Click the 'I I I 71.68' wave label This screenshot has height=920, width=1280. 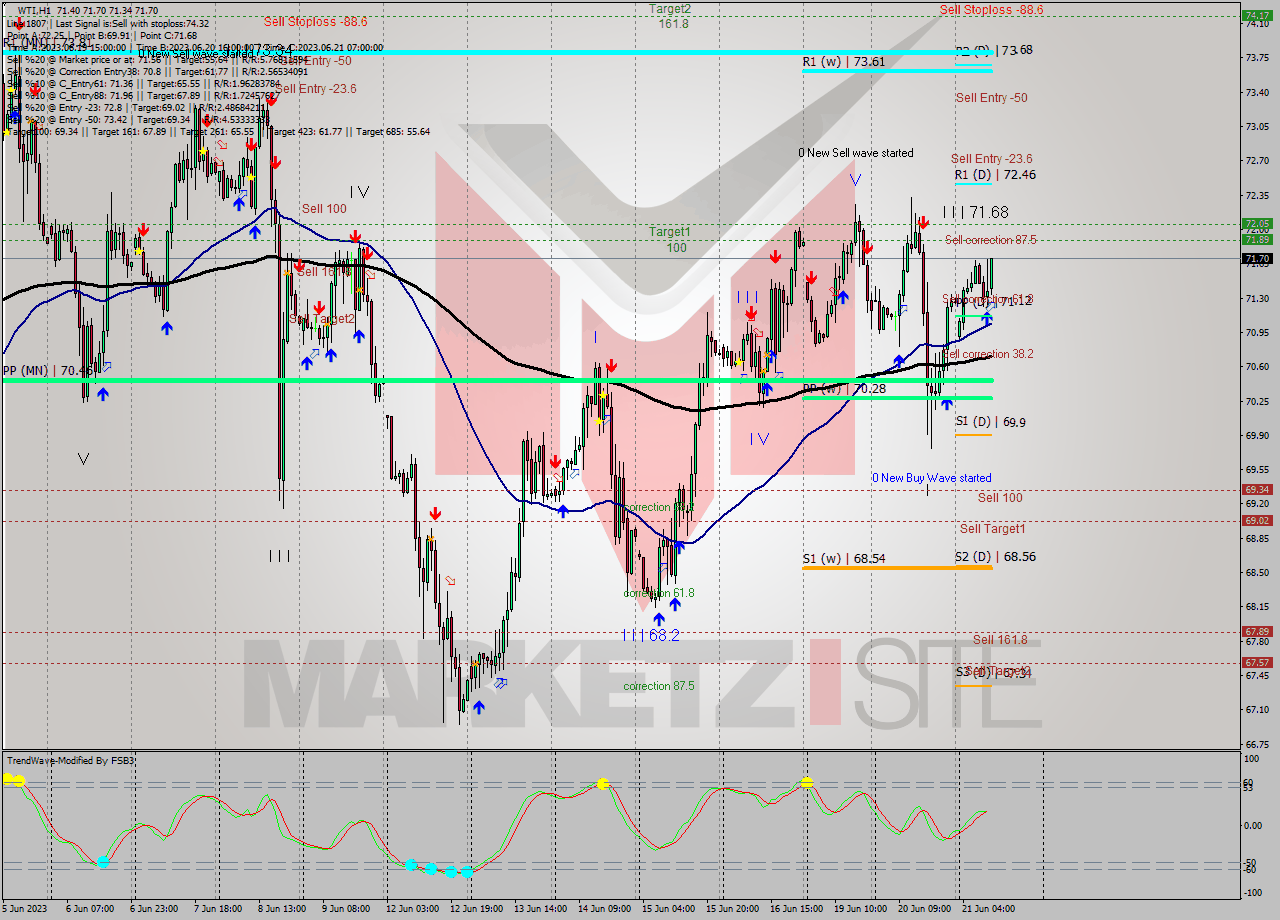tap(976, 211)
